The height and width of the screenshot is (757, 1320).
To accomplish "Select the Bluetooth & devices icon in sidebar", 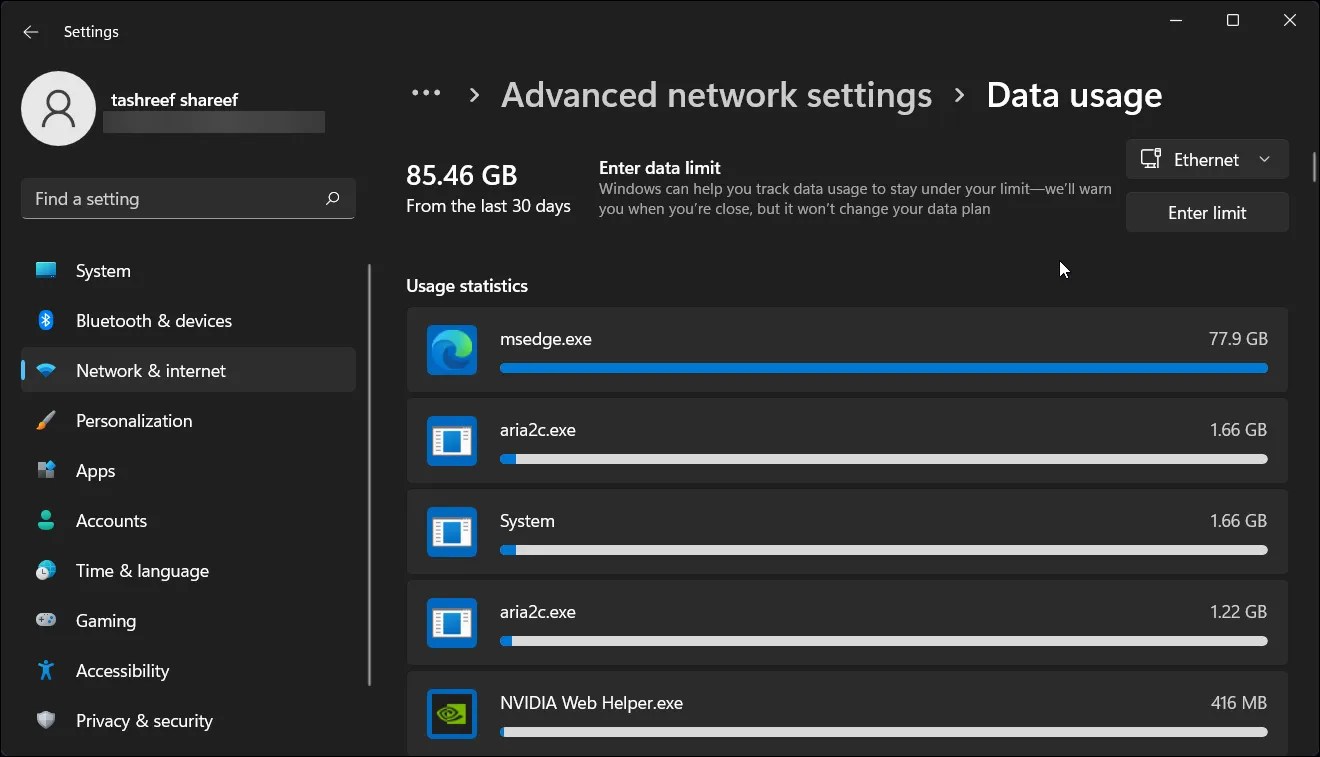I will point(46,320).
